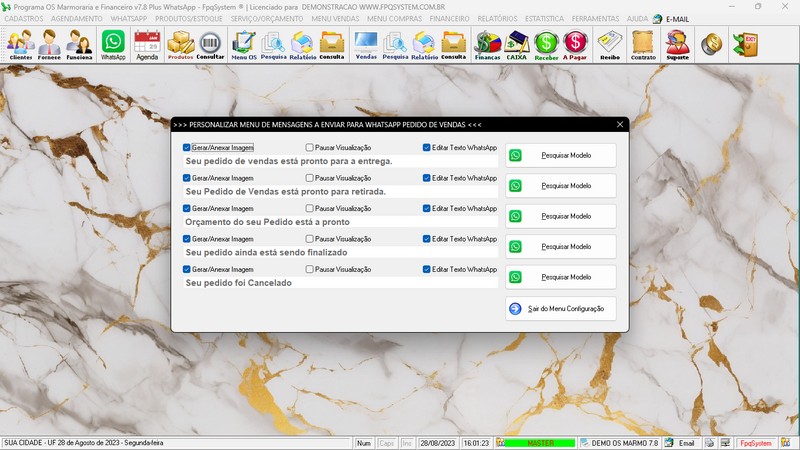Click the red A Pagar dollar icon
The width and height of the screenshot is (800, 450).
coord(575,45)
